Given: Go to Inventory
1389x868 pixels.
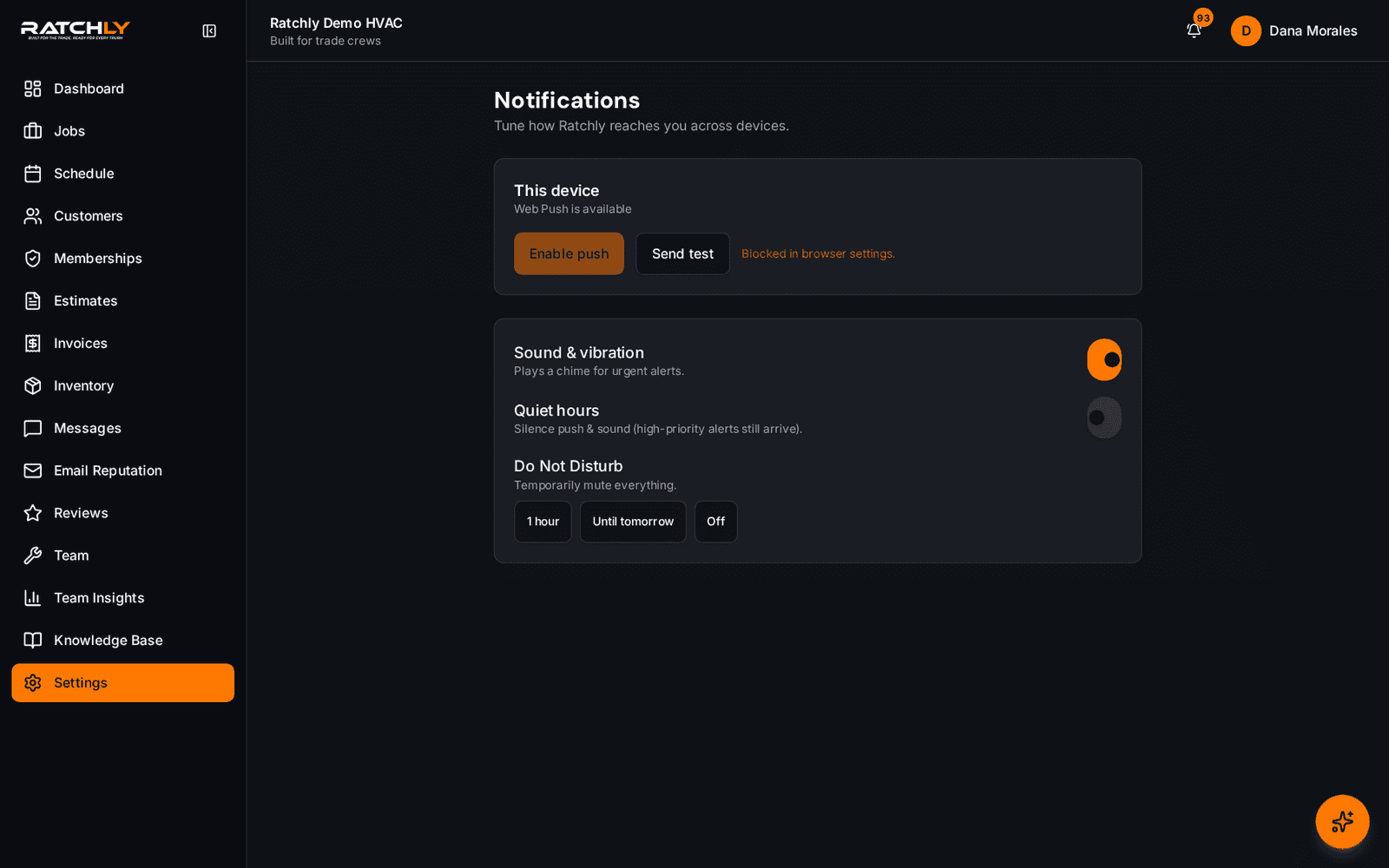Looking at the screenshot, I should (x=122, y=386).
